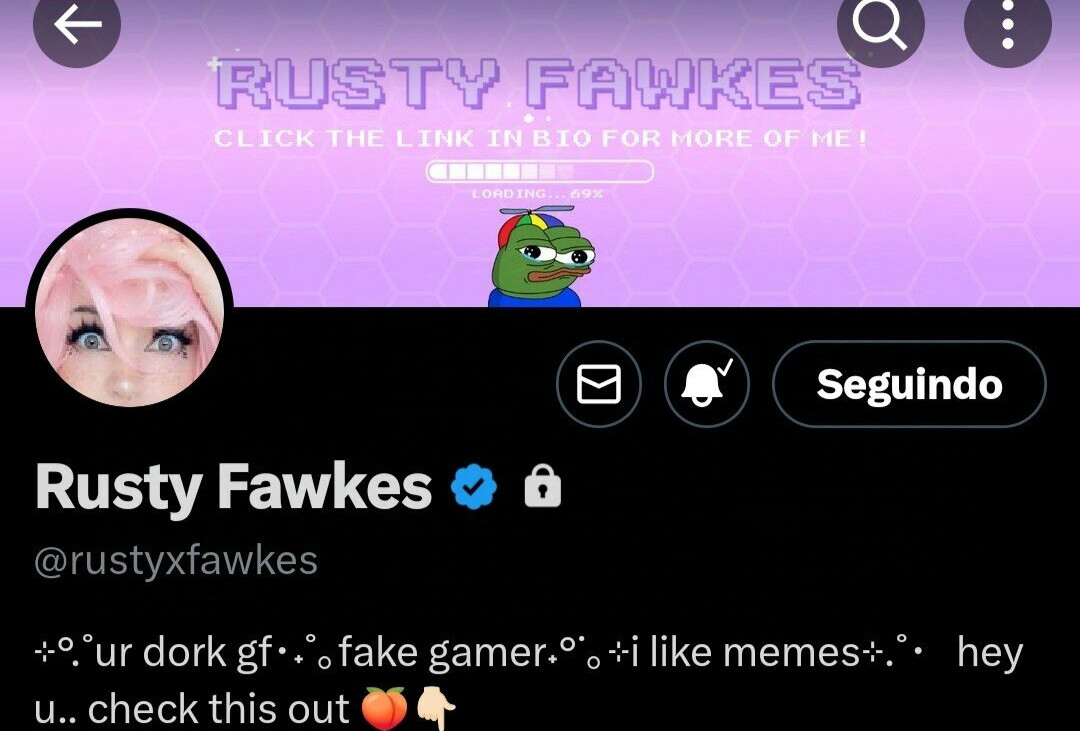1080x731 pixels.
Task: Tap the peach emoji in the bio
Action: tap(384, 708)
